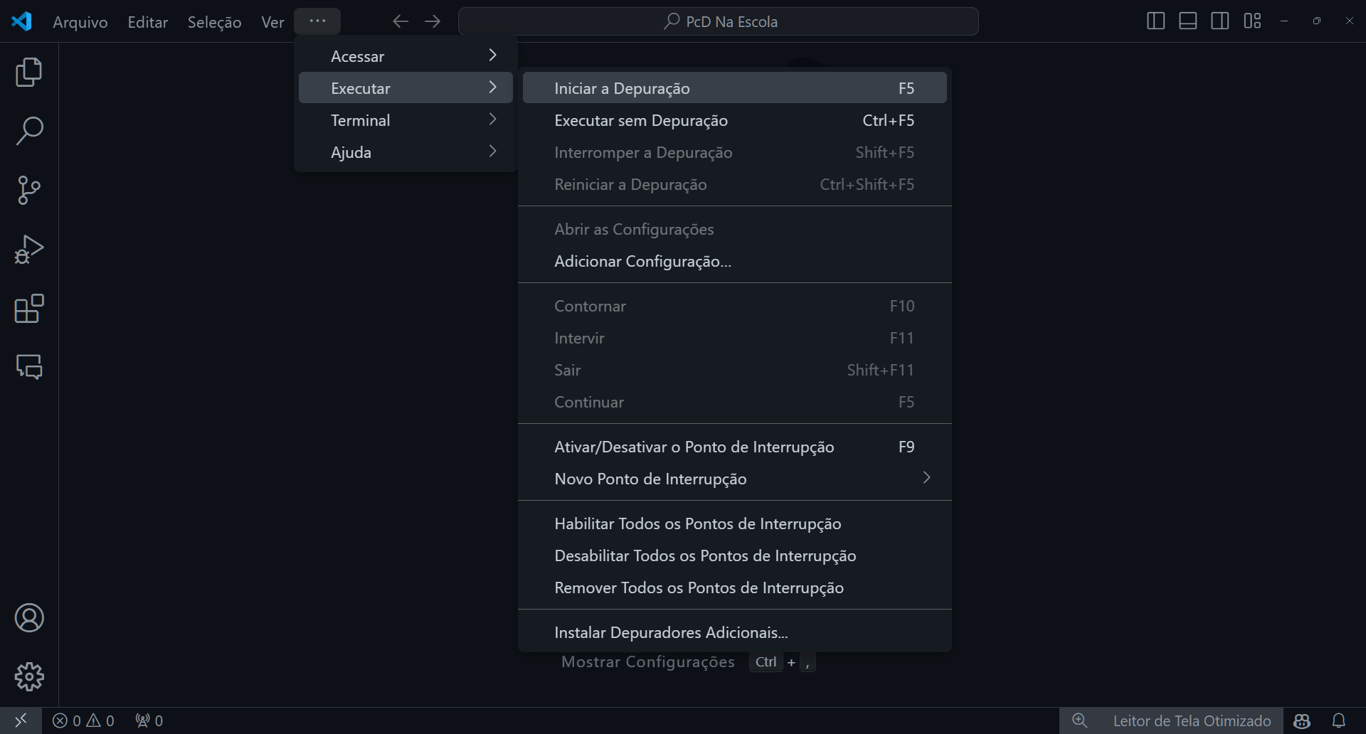The height and width of the screenshot is (734, 1366).
Task: Click Leitor de Tela Otimizado status
Action: tap(1191, 721)
